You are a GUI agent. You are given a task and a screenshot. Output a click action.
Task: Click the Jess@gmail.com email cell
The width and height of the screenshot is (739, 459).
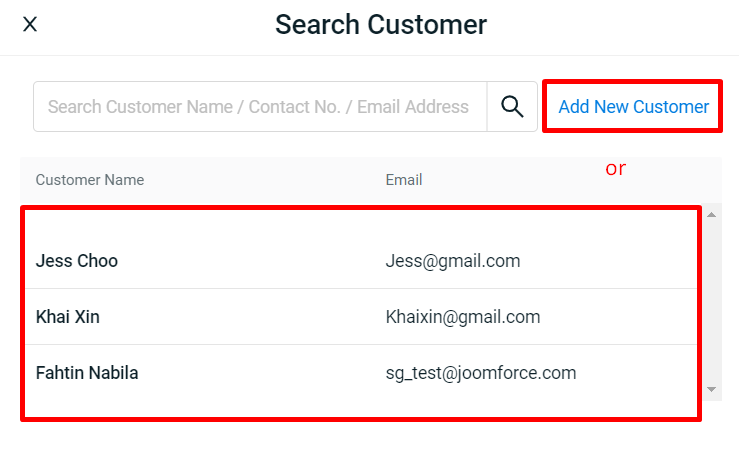pyautogui.click(x=452, y=261)
